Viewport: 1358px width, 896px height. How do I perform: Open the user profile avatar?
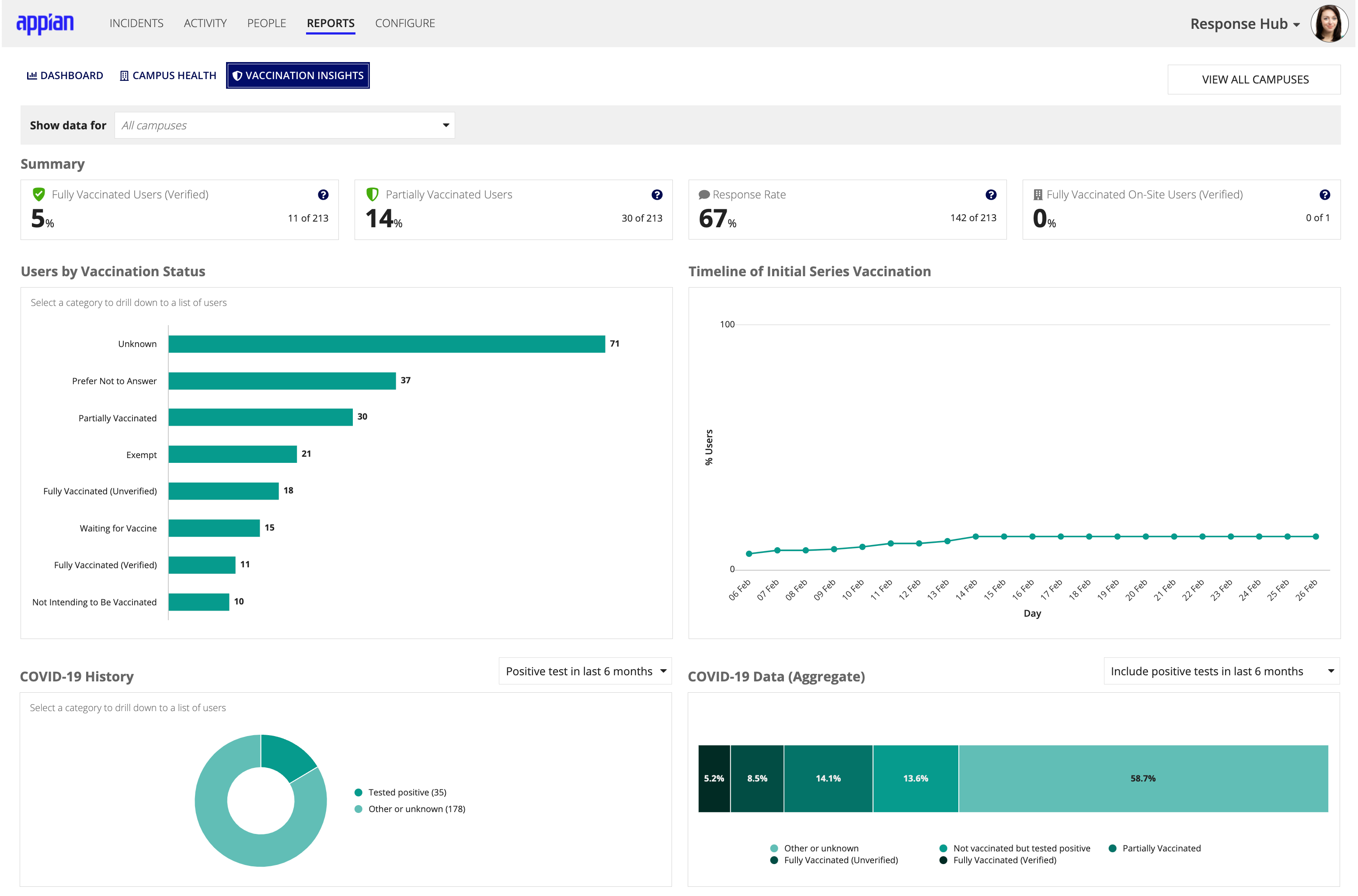pos(1329,24)
